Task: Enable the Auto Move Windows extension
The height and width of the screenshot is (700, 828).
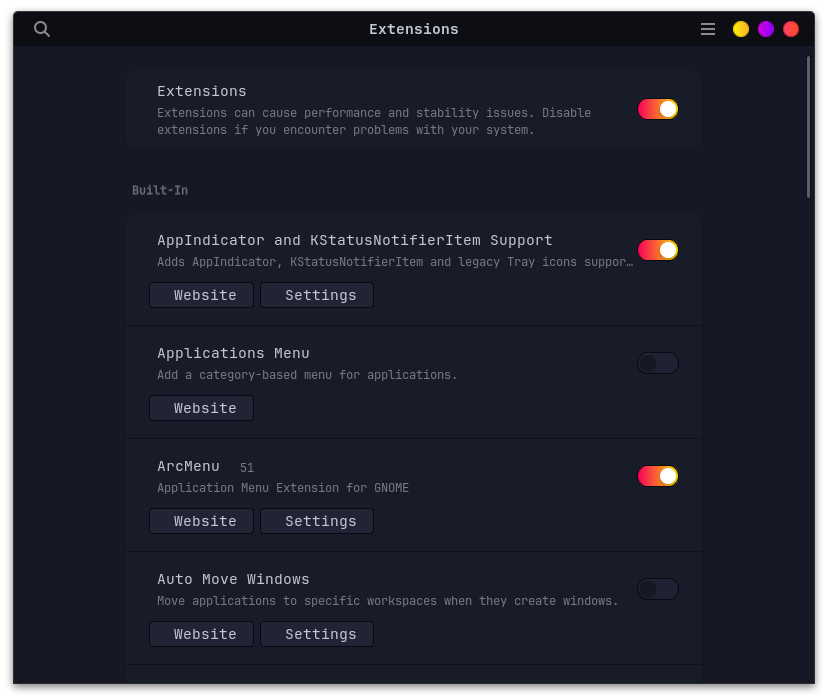Action: [657, 589]
